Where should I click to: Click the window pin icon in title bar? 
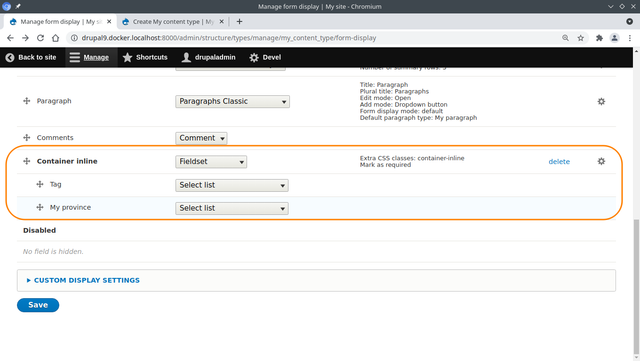18,6
